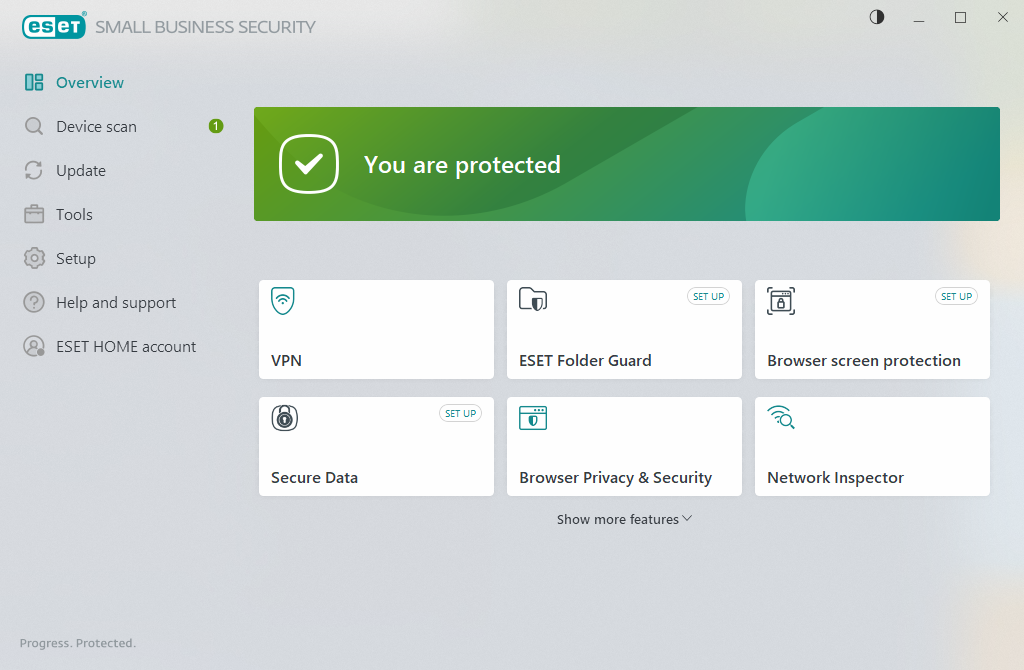Click the Device scan magnifier icon
This screenshot has width=1024, height=670.
(34, 126)
